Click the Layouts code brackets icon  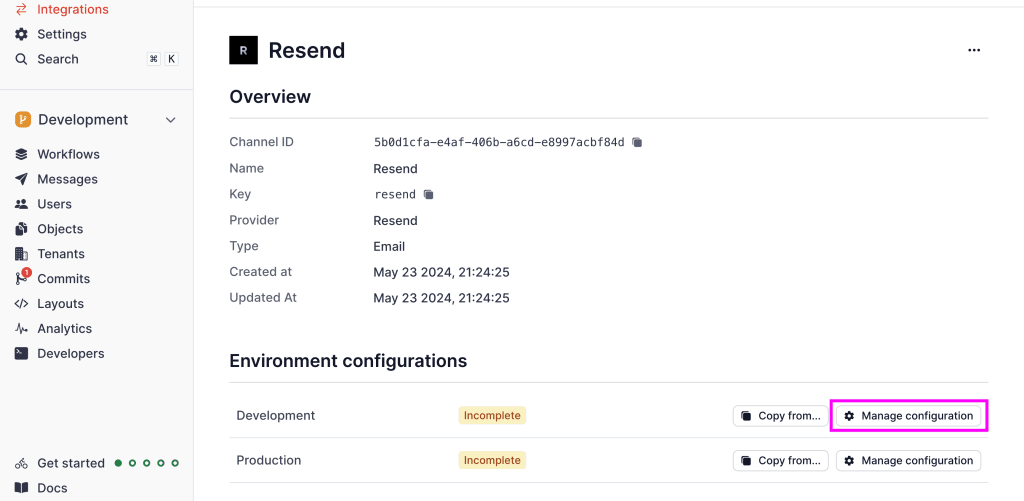pyautogui.click(x=22, y=304)
